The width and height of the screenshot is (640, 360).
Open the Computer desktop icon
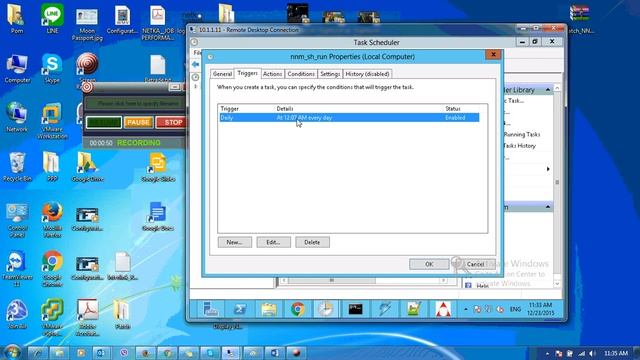pos(17,68)
